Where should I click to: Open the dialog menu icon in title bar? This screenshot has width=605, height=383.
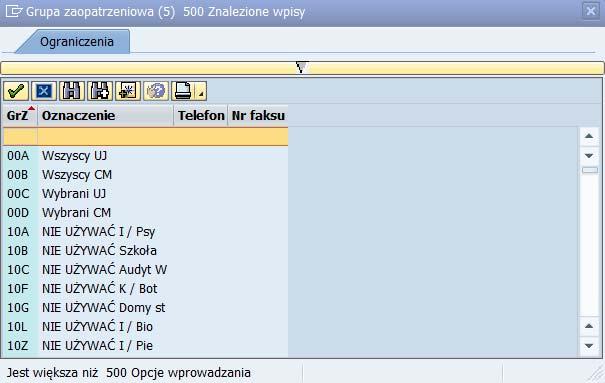pyautogui.click(x=14, y=11)
